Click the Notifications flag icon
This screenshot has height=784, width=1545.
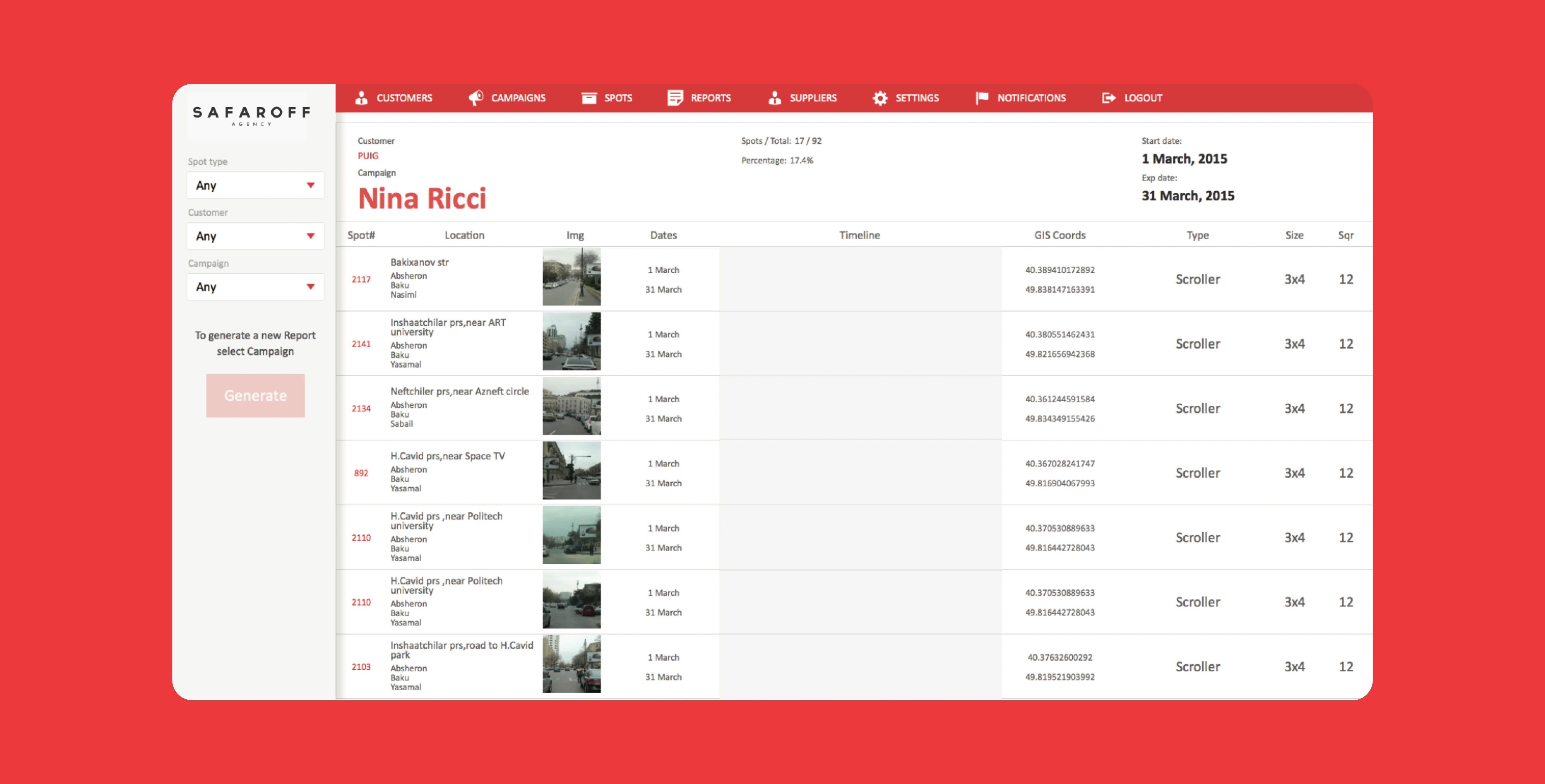(x=982, y=98)
